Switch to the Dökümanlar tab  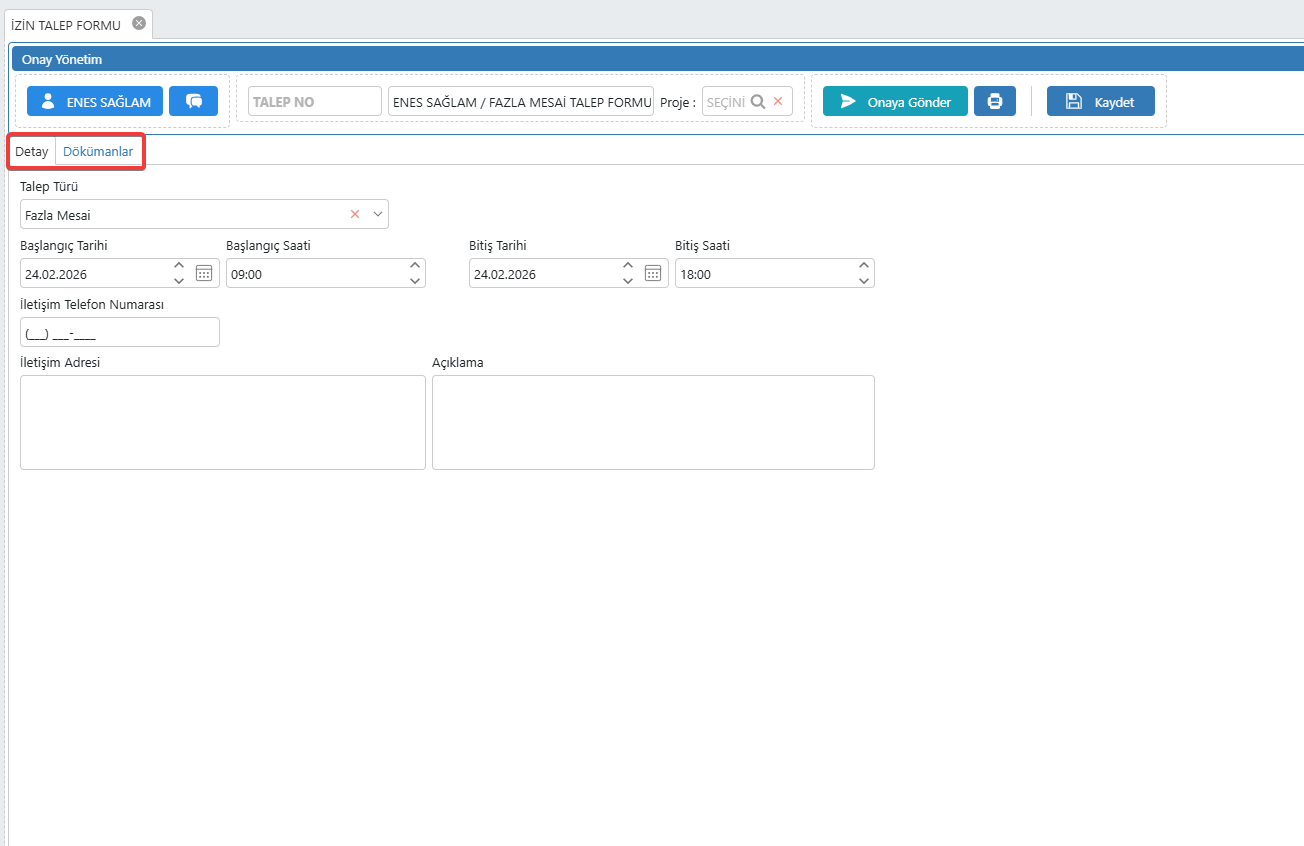pyautogui.click(x=98, y=152)
